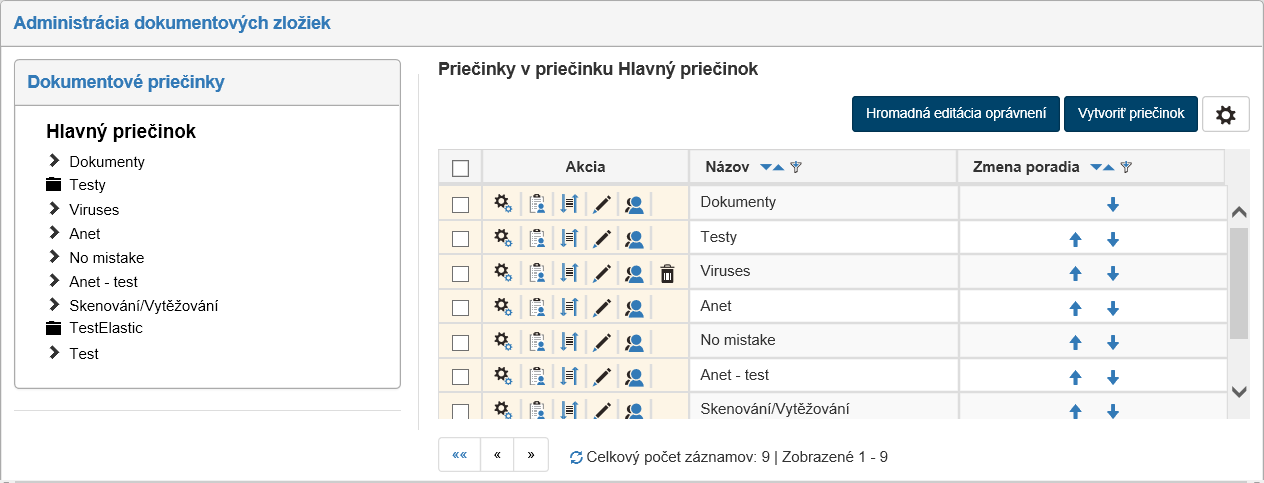Screen dimensions: 1264x483
Task: Click the Vytvoriť priečinok button
Action: 1130,114
